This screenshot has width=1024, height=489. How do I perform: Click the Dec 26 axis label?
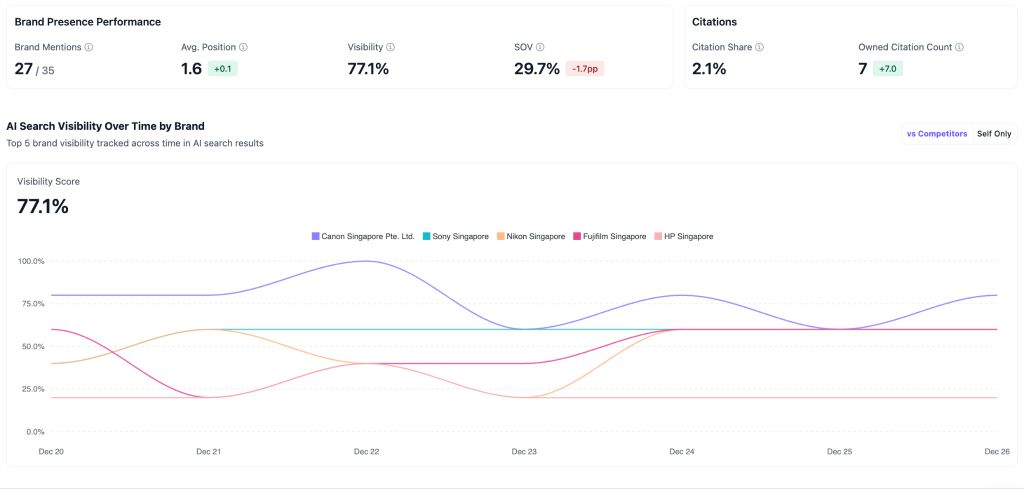997,451
